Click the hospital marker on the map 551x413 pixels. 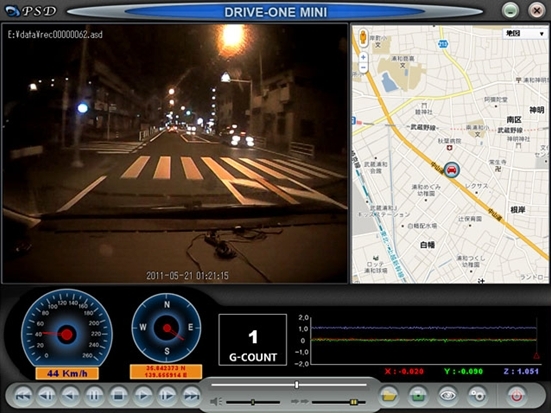coord(449,148)
